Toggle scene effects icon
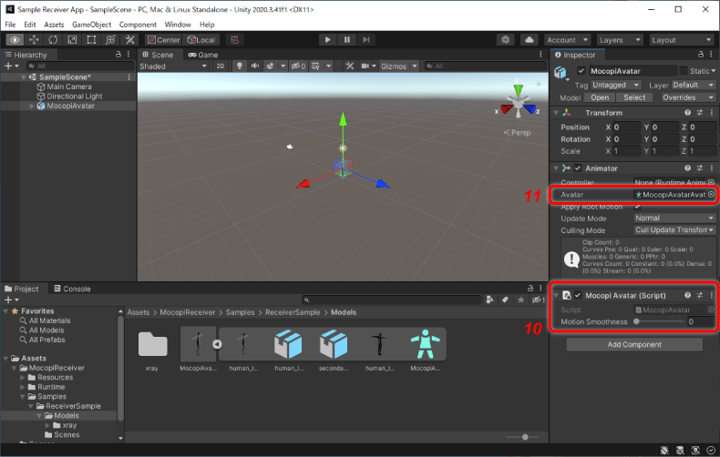 270,66
